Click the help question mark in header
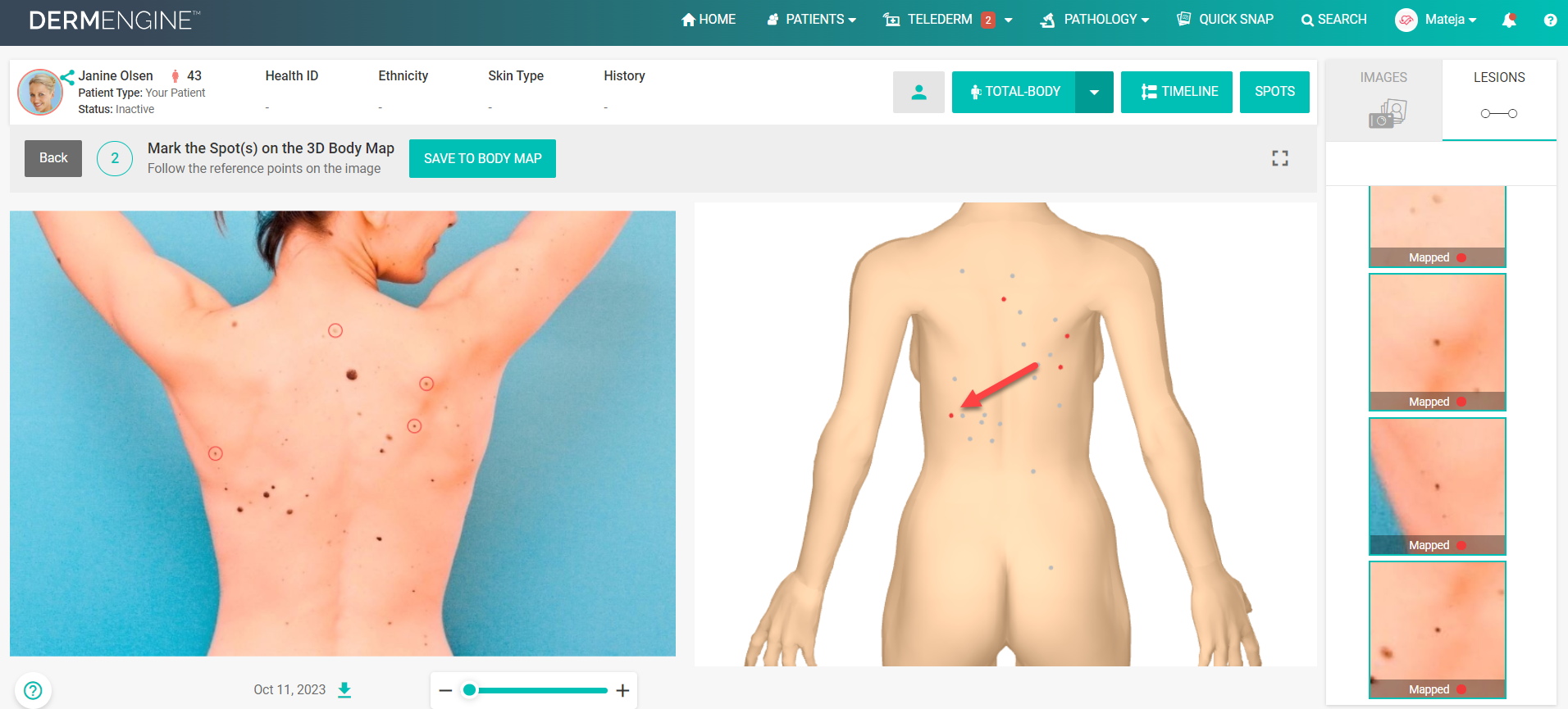This screenshot has width=1568, height=709. coord(1550,20)
